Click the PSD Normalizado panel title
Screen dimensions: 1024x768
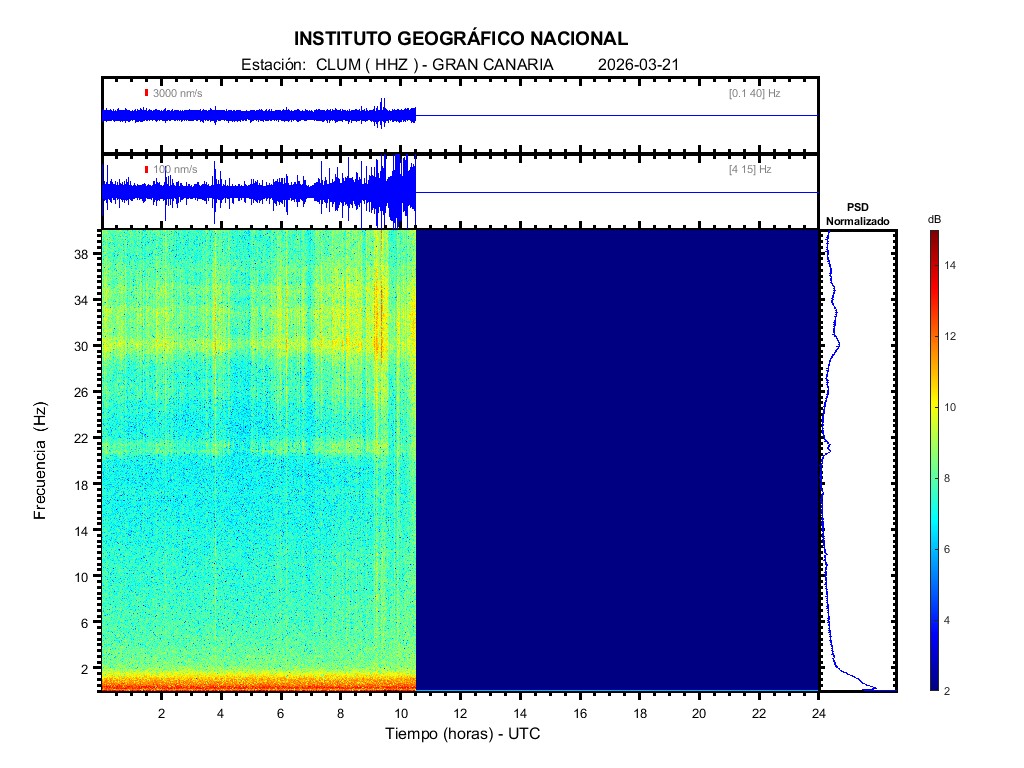point(857,214)
